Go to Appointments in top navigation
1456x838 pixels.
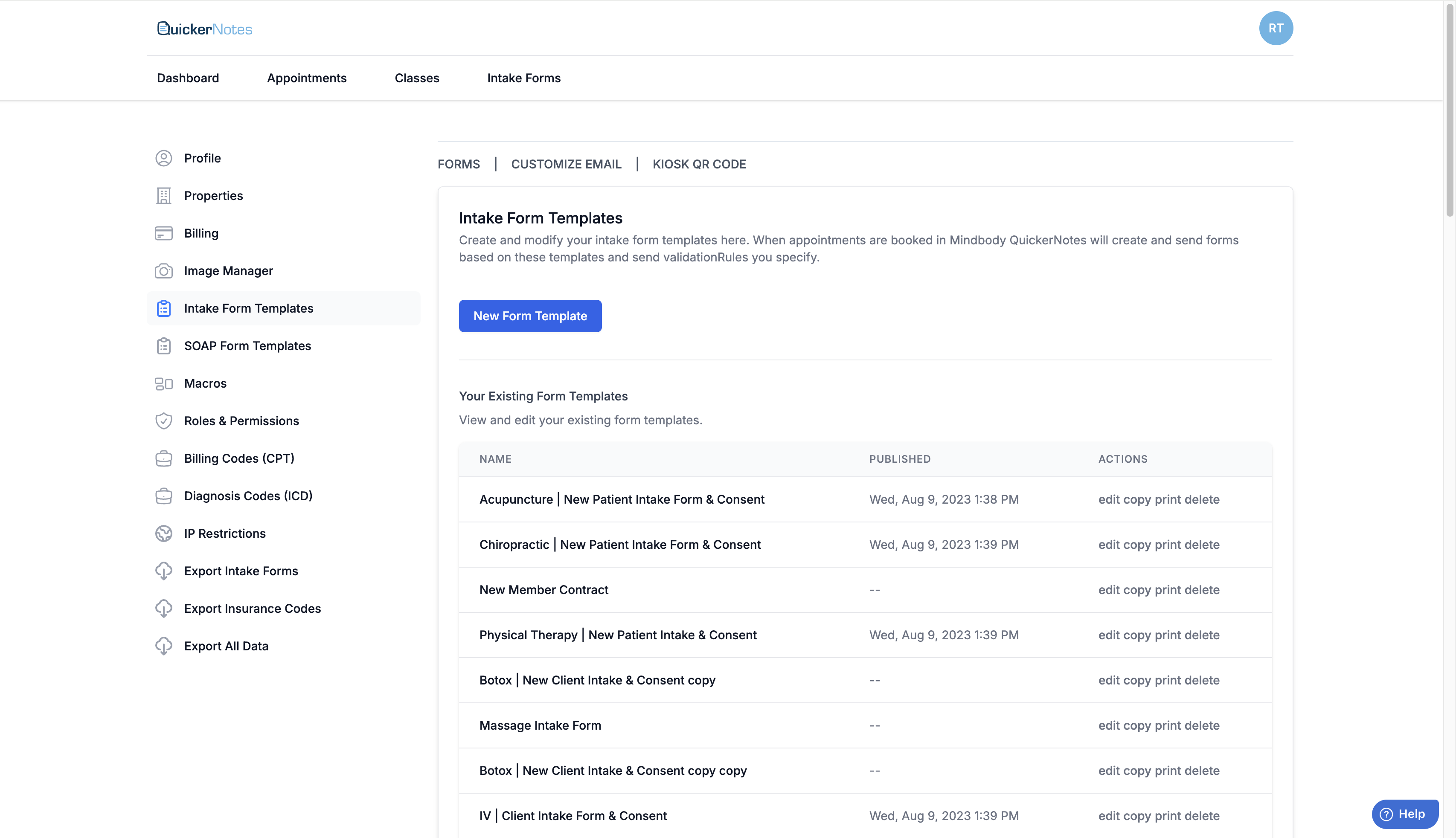306,78
